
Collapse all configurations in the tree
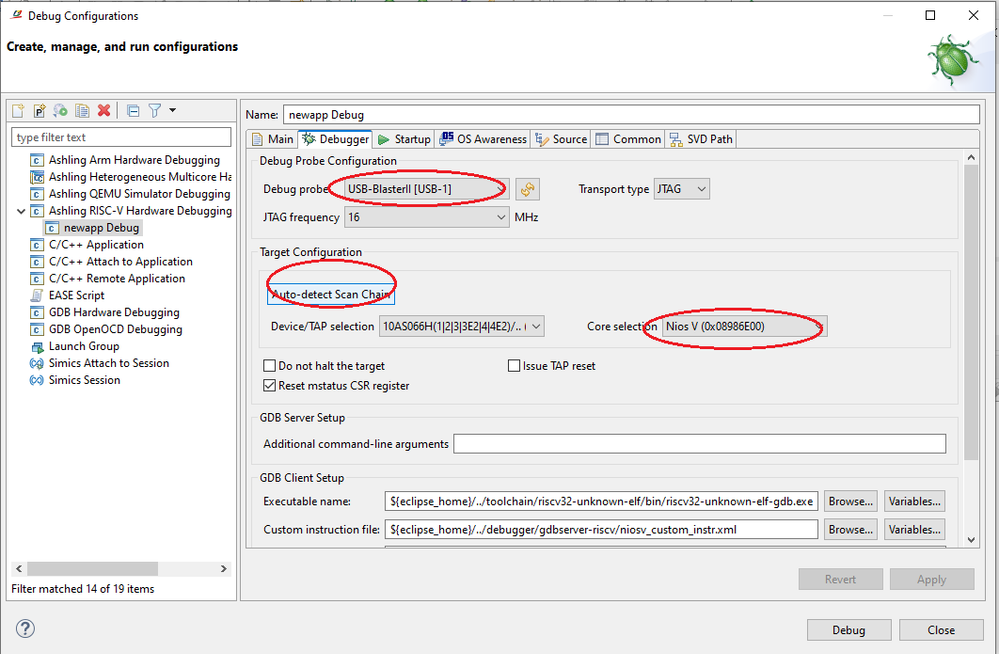133,111
